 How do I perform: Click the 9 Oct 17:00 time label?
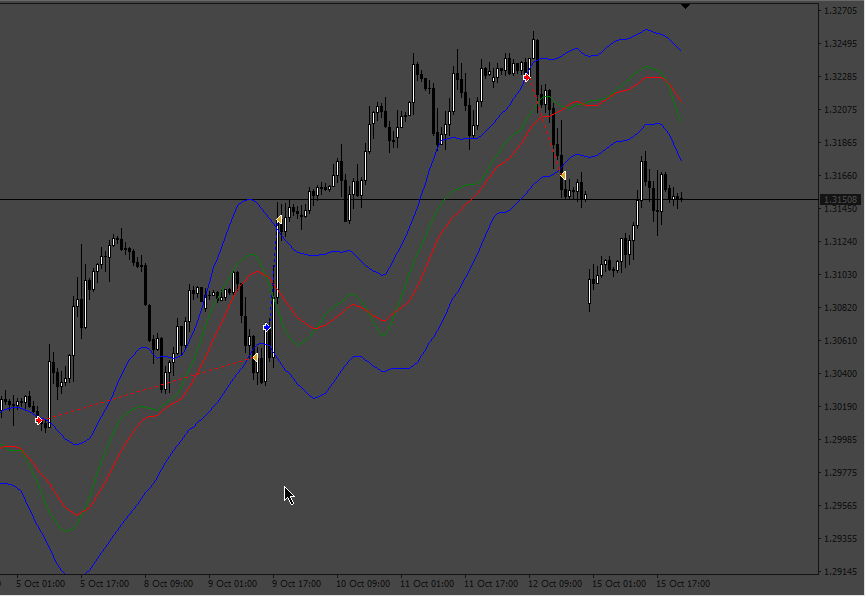[297, 584]
